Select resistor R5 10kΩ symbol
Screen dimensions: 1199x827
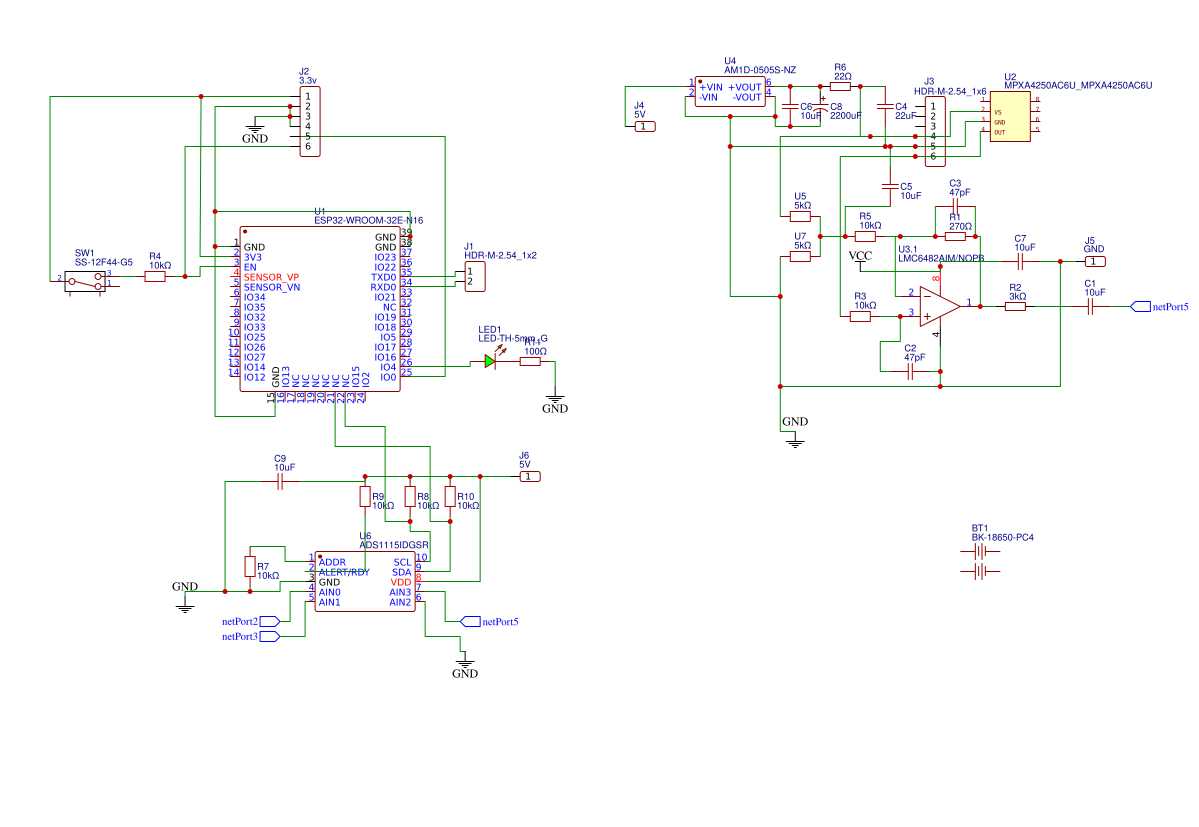point(865,236)
